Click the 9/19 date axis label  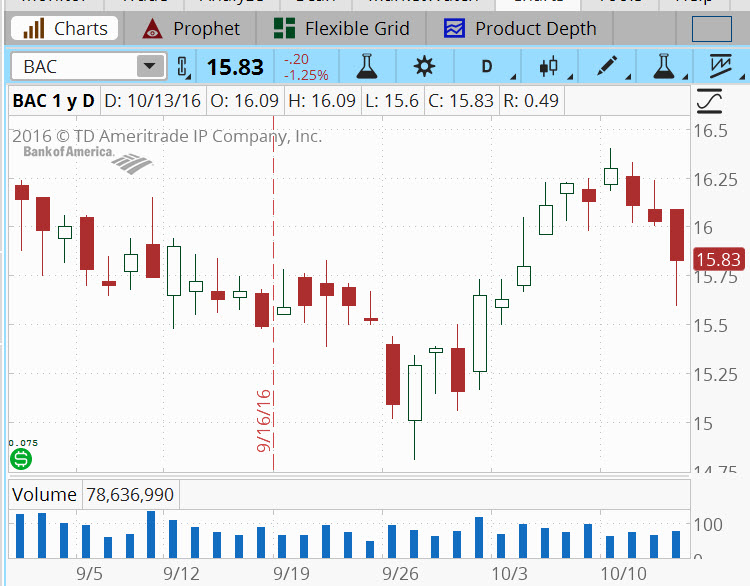291,574
